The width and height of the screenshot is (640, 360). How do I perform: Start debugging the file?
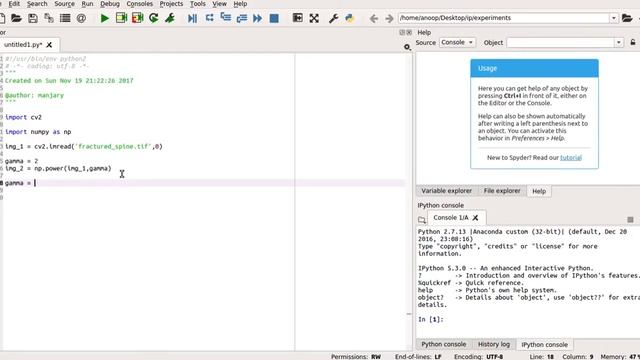pyautogui.click(x=192, y=18)
